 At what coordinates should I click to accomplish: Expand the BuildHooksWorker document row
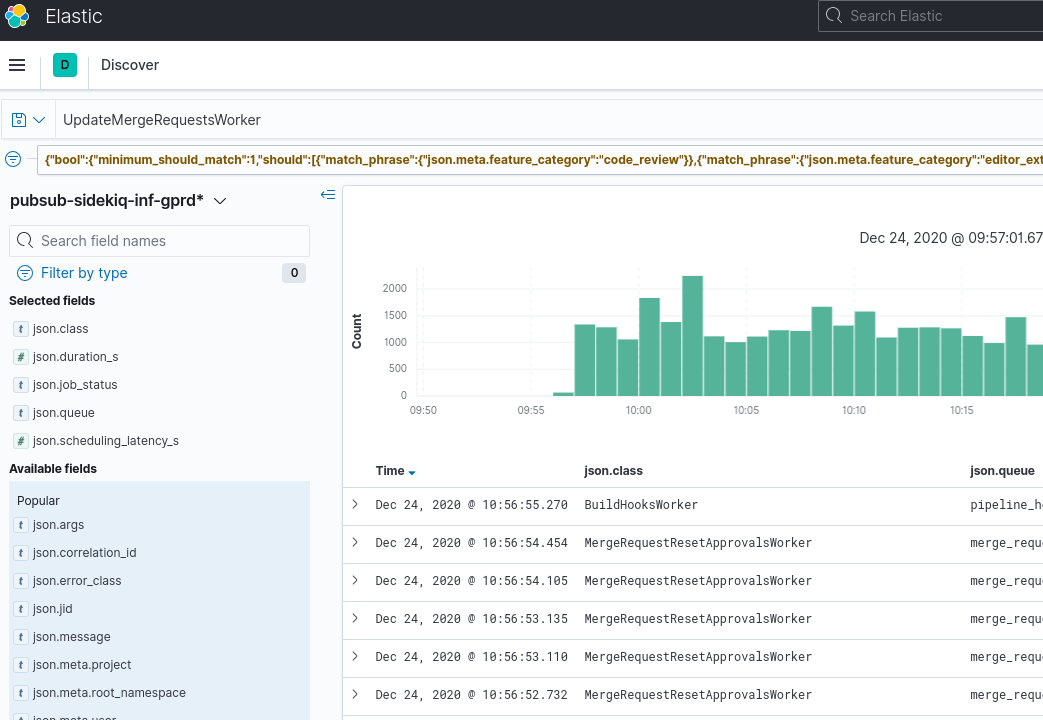tap(355, 505)
